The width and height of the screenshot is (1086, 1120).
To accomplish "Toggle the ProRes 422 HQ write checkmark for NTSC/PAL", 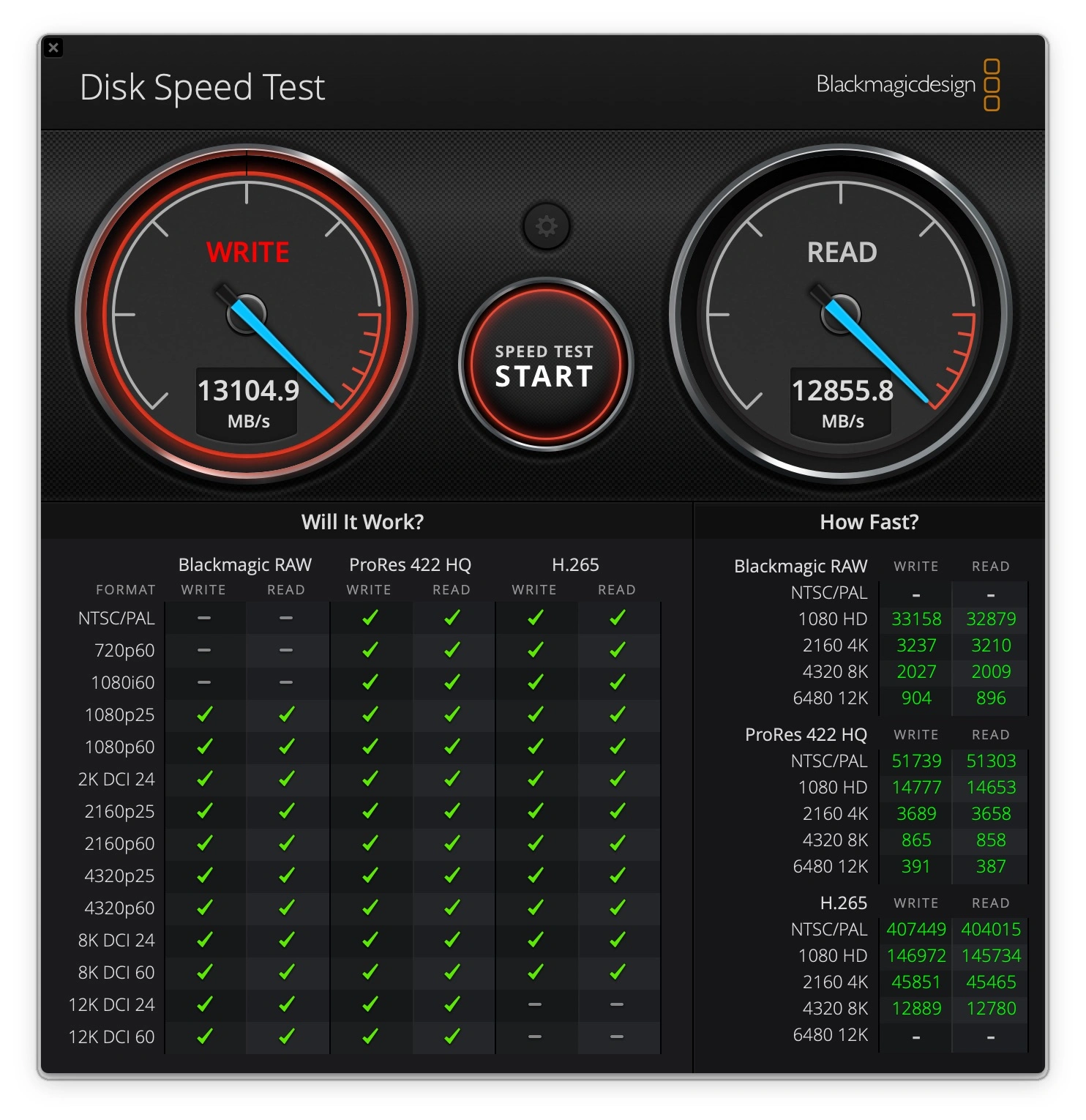I will 370,617.
